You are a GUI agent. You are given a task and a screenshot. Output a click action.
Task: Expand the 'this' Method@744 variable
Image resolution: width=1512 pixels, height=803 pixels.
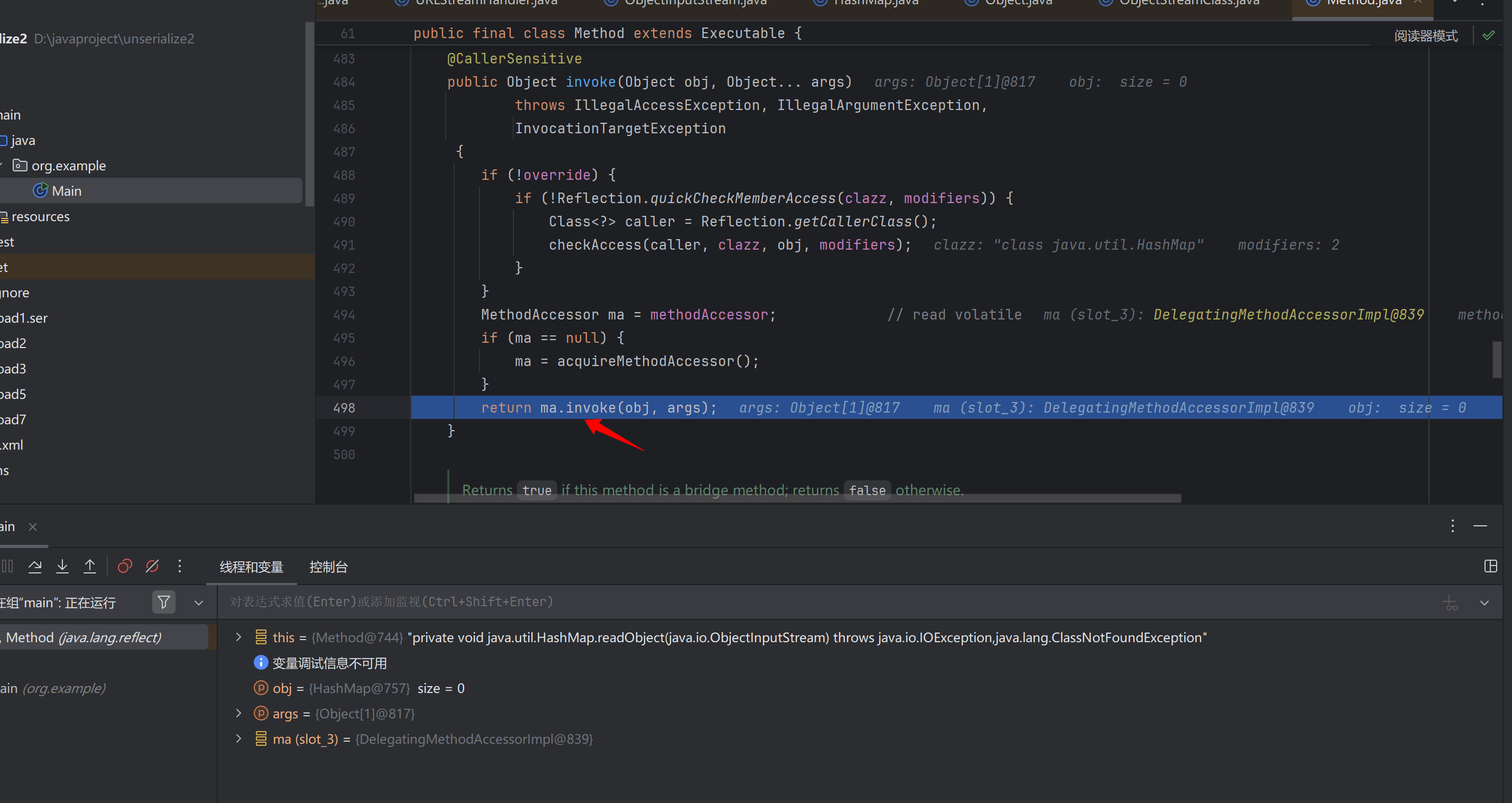tap(238, 637)
